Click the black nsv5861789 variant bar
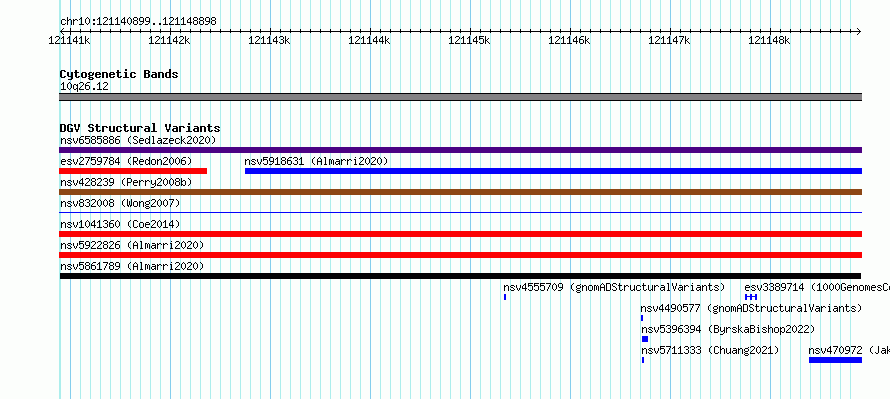This screenshot has width=890, height=399. 460,276
